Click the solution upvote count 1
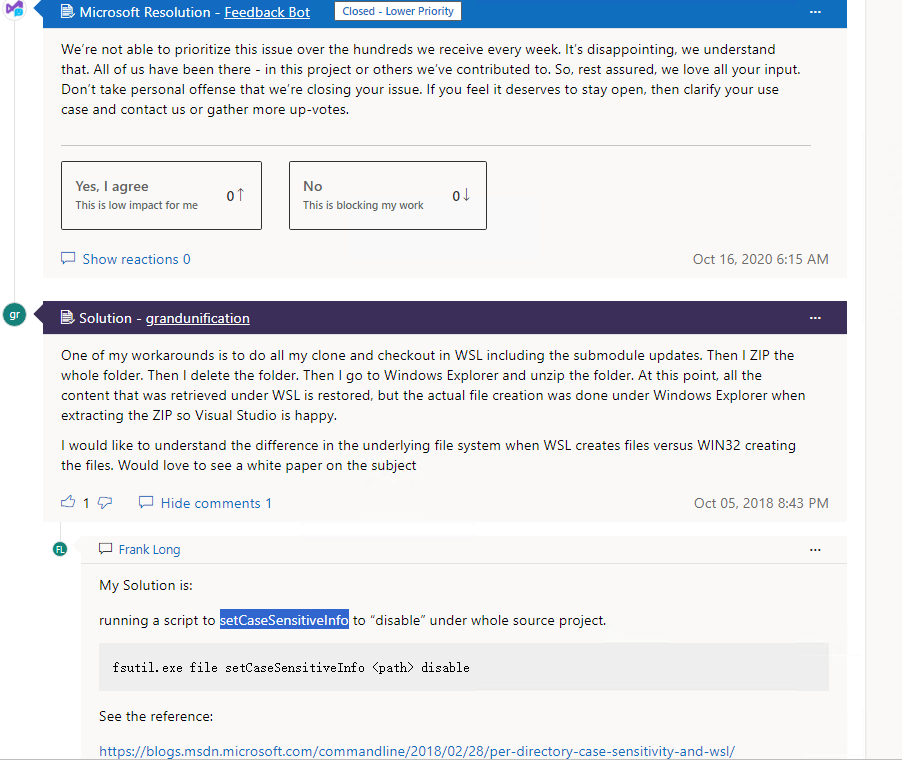Screen dimensions: 902x760 point(86,503)
